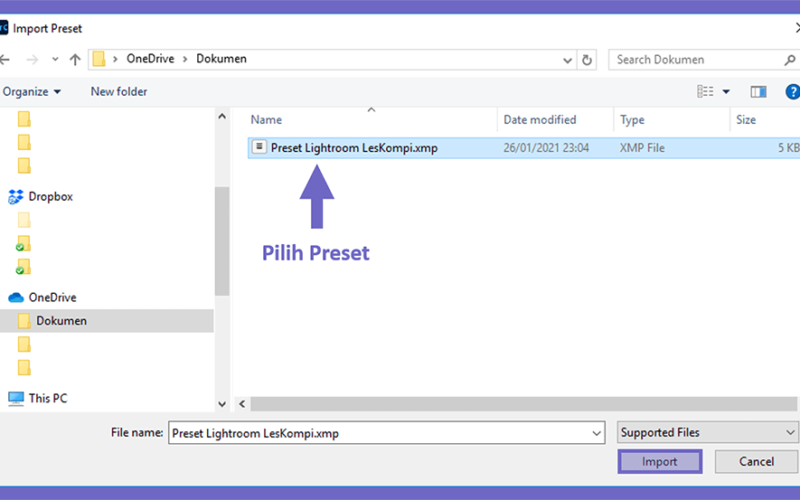The image size is (800, 500).
Task: Select Dropbox in the navigation pane
Action: 51,196
